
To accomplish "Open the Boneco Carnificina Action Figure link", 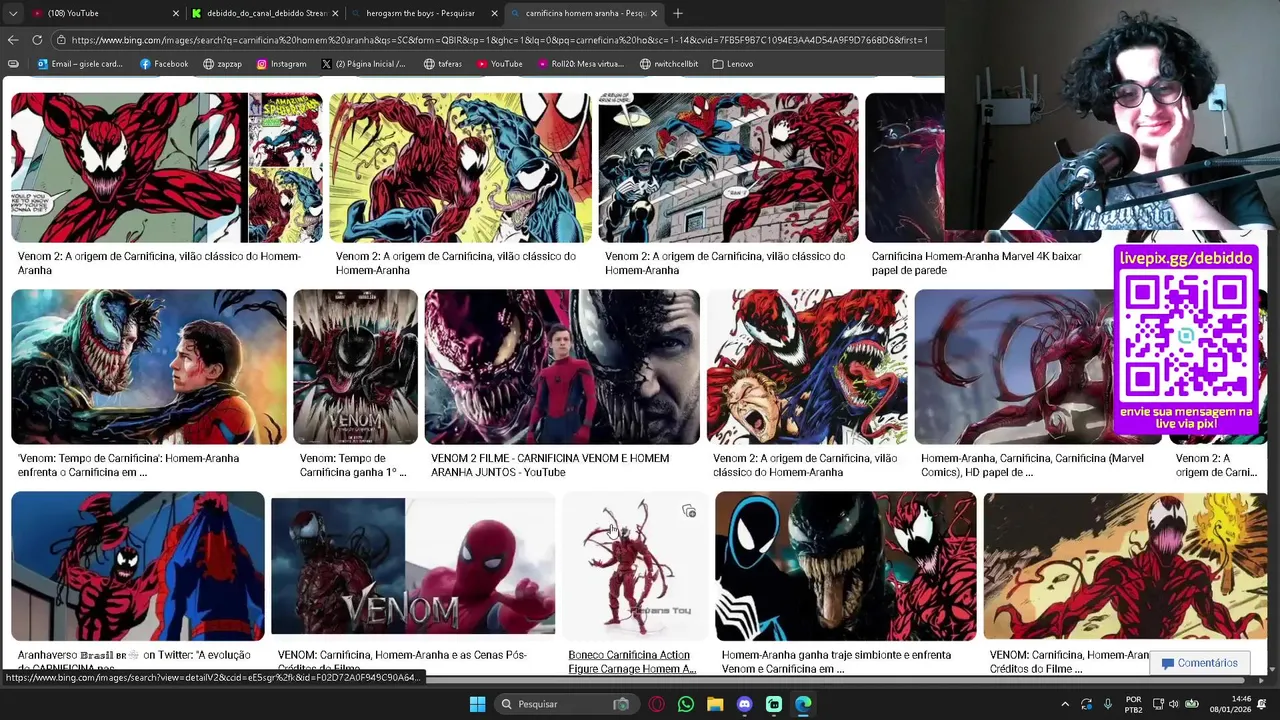I will click(632, 662).
